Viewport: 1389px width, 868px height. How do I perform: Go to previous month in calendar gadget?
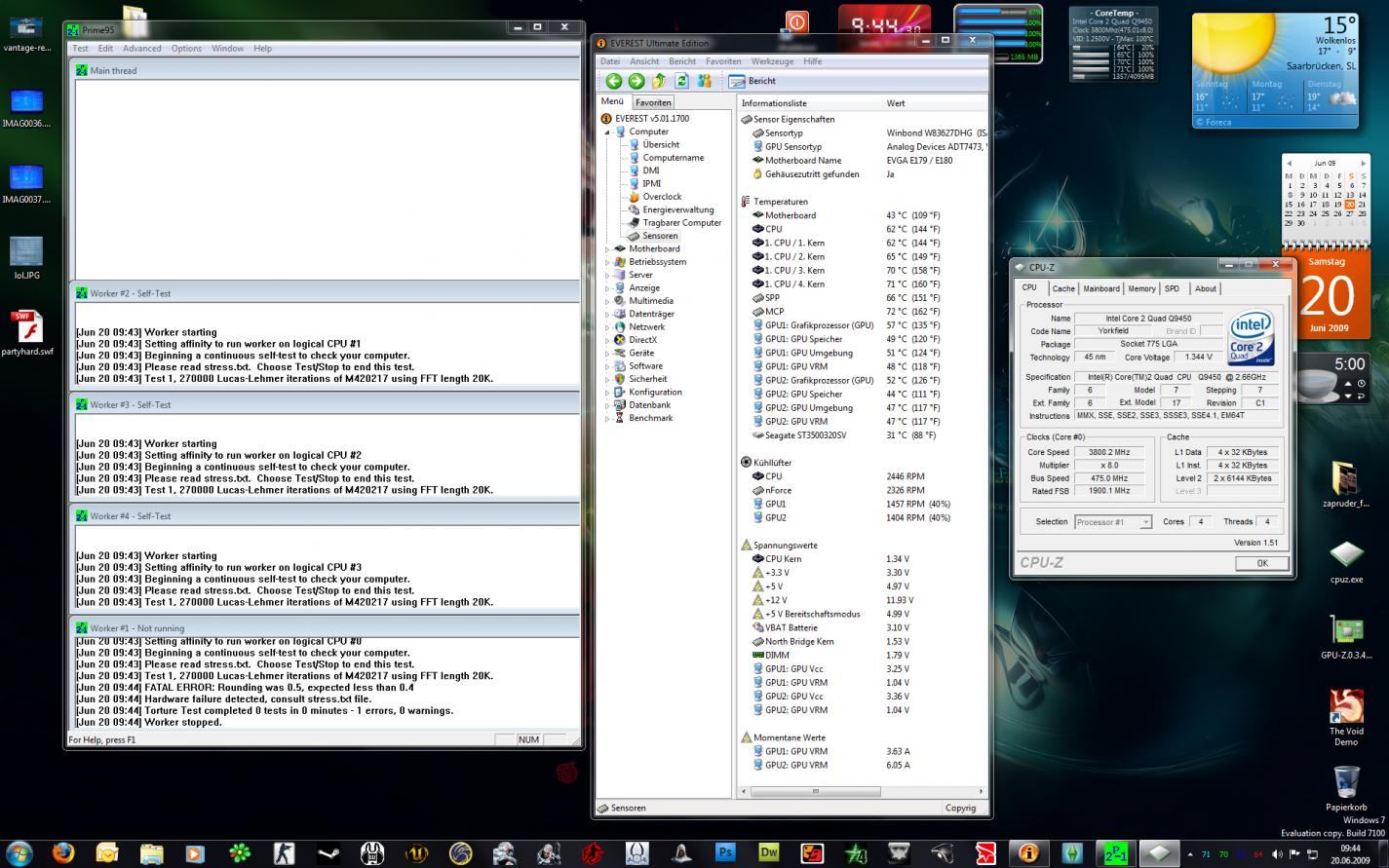coord(1290,164)
